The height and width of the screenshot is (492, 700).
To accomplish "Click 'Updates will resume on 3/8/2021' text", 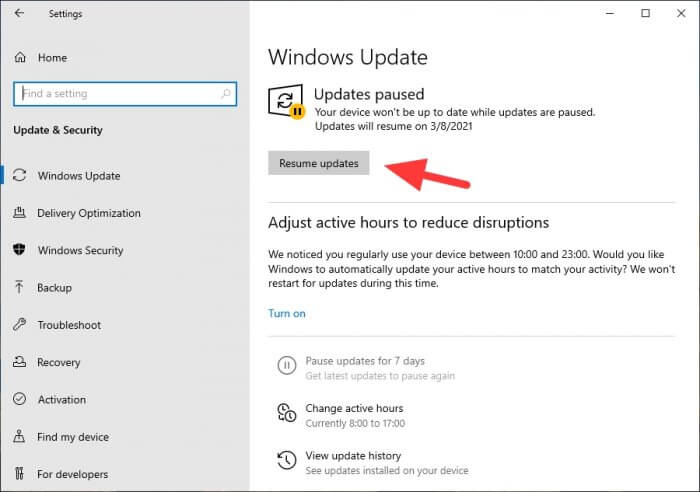I will [393, 126].
